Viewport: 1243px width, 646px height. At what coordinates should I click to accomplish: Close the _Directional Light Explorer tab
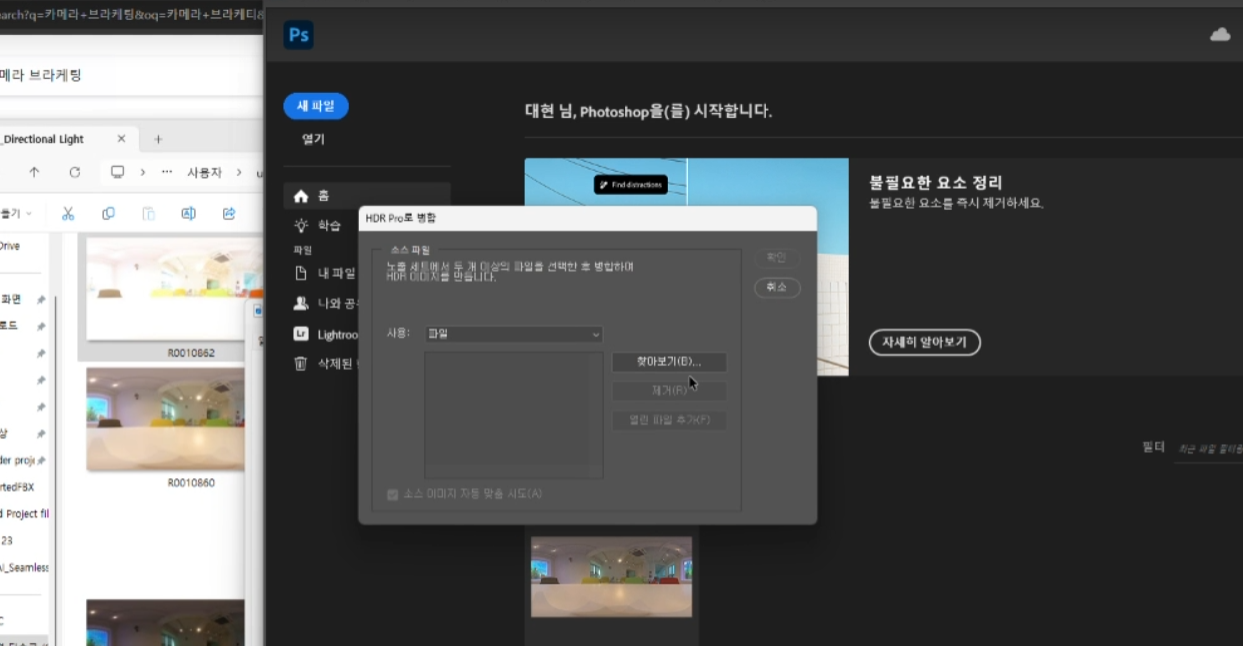122,139
